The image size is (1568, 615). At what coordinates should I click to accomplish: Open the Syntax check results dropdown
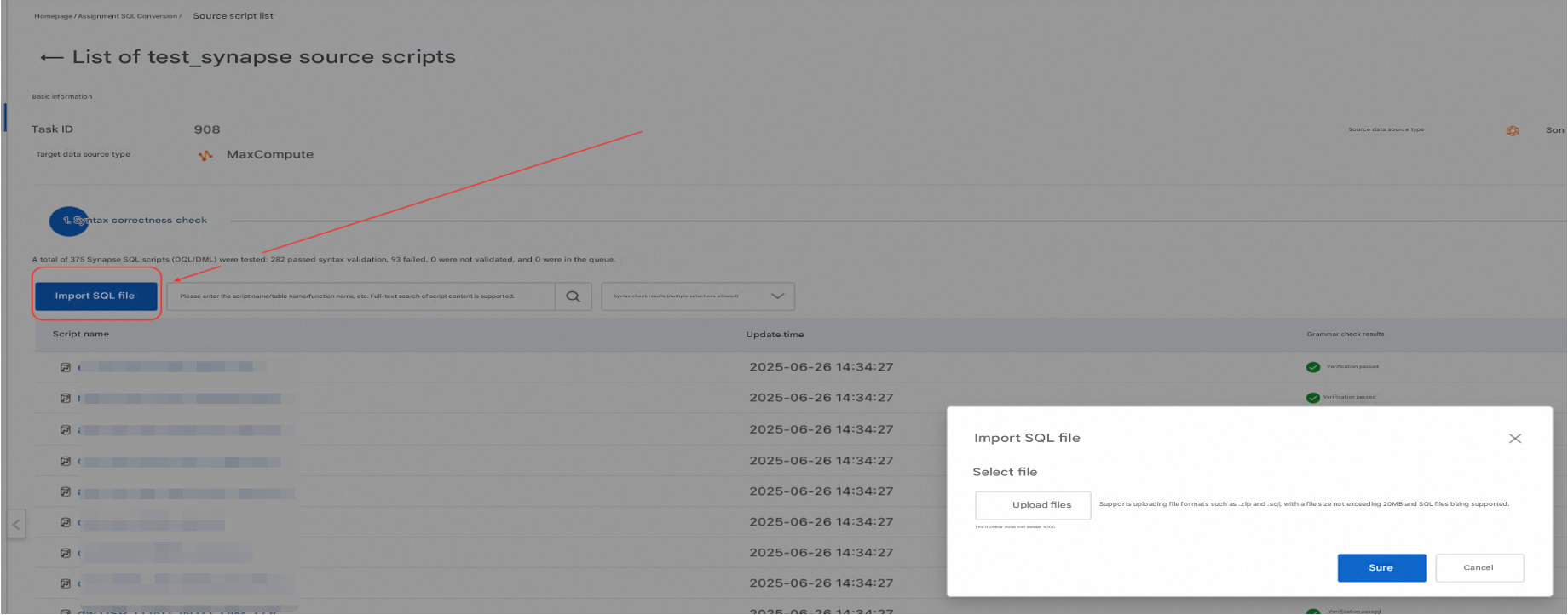698,296
